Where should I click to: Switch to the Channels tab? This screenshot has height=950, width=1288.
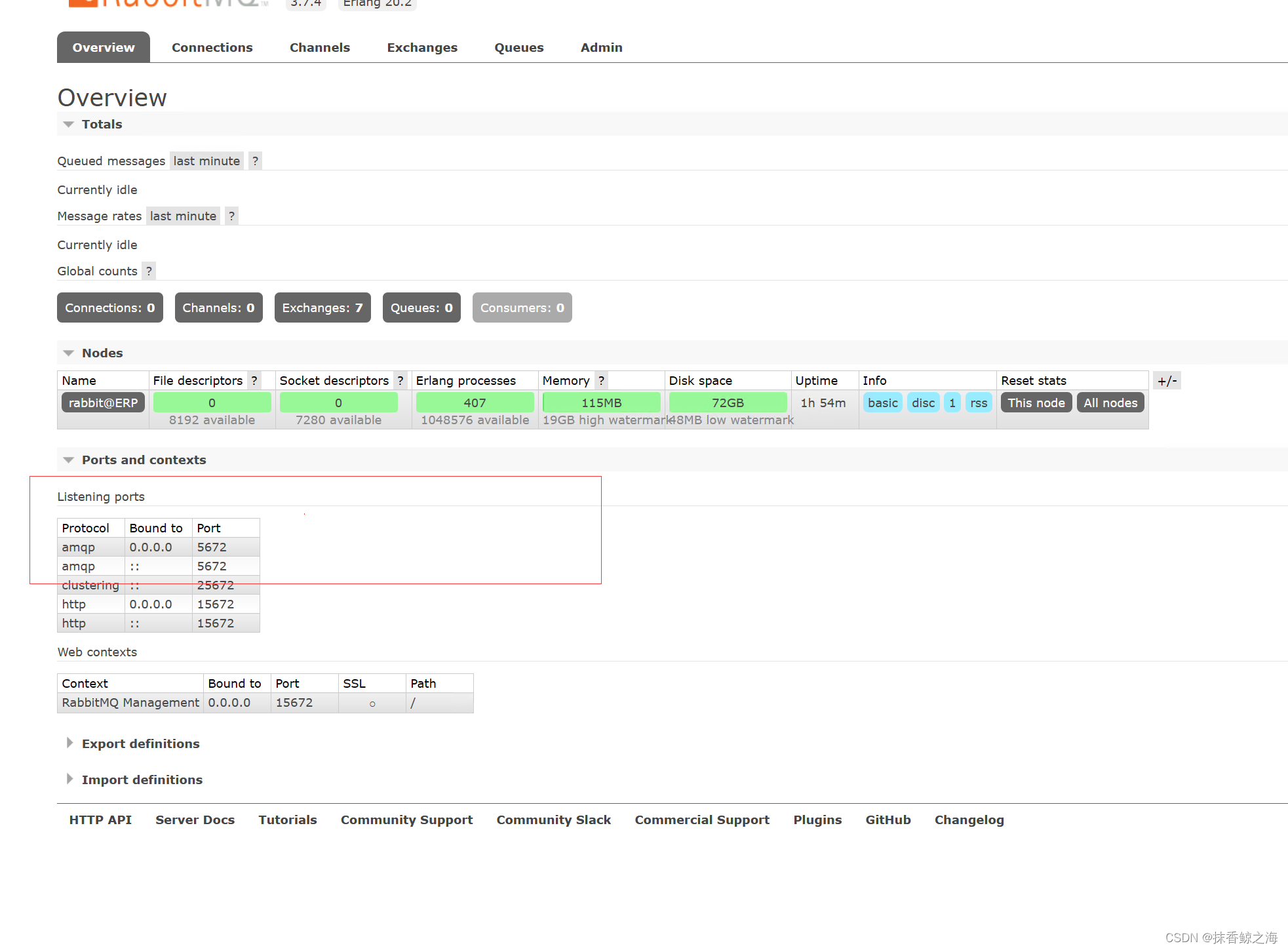[x=320, y=48]
